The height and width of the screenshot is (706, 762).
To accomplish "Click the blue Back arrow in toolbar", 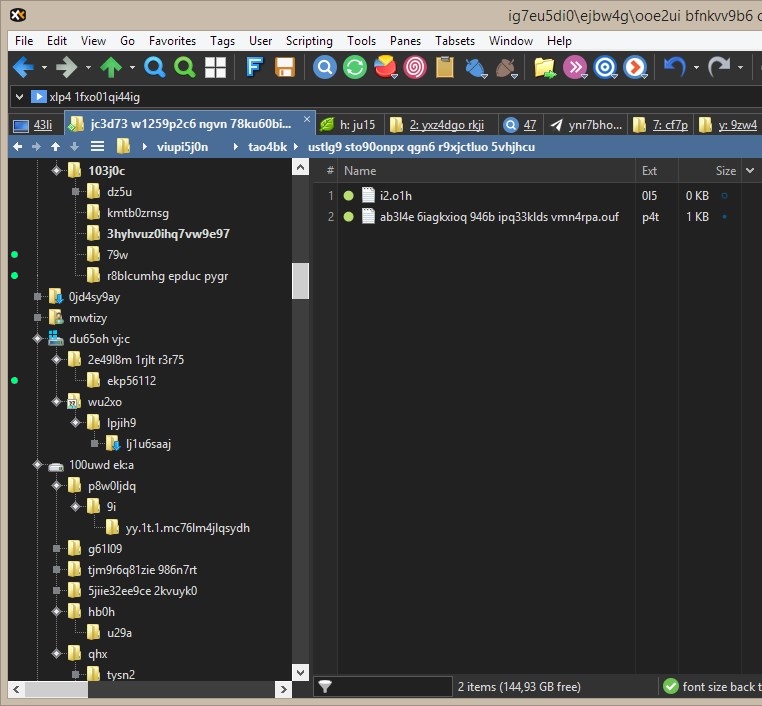I will coord(23,68).
